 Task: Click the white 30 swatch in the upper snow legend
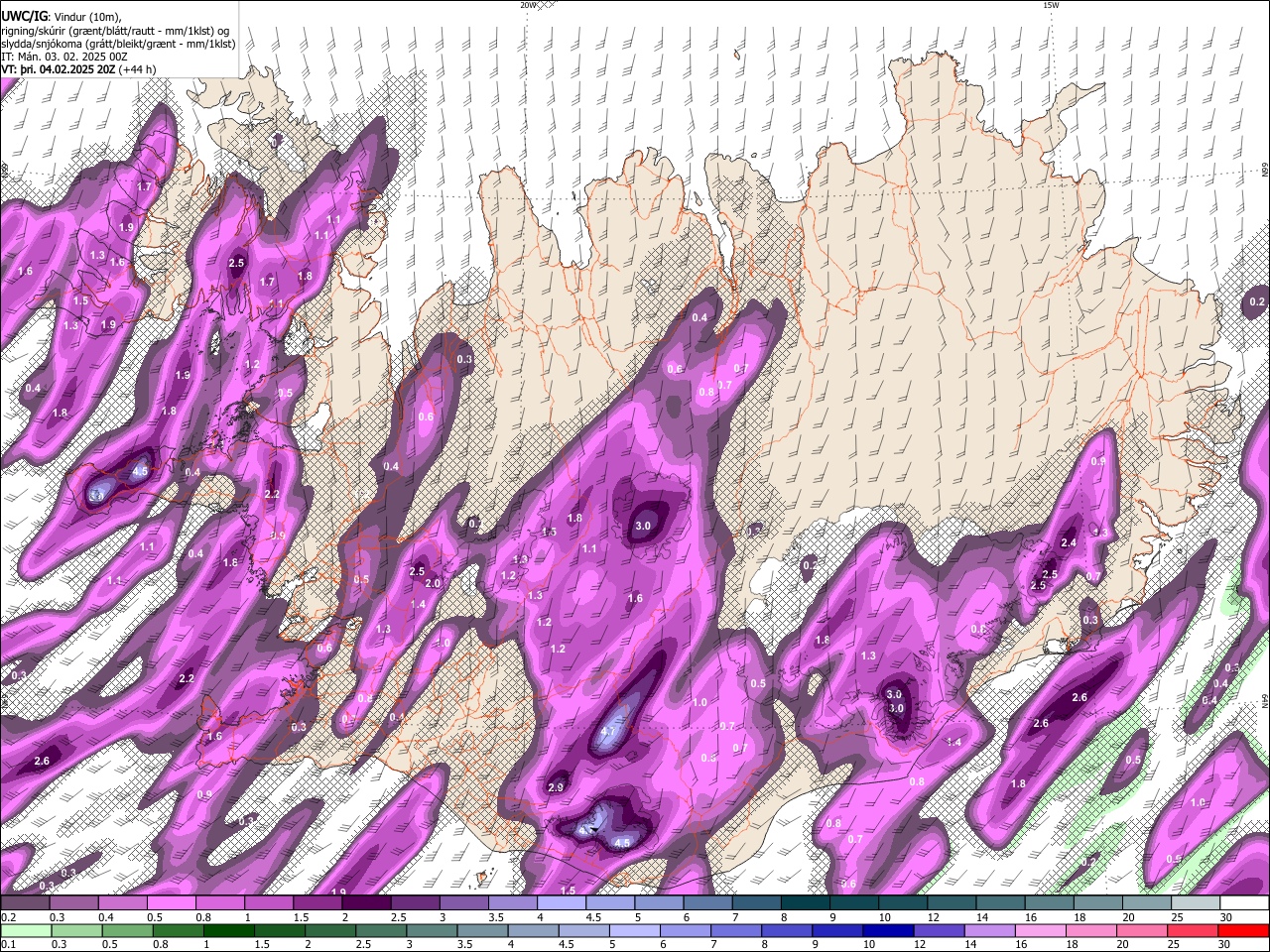pyautogui.click(x=1244, y=903)
